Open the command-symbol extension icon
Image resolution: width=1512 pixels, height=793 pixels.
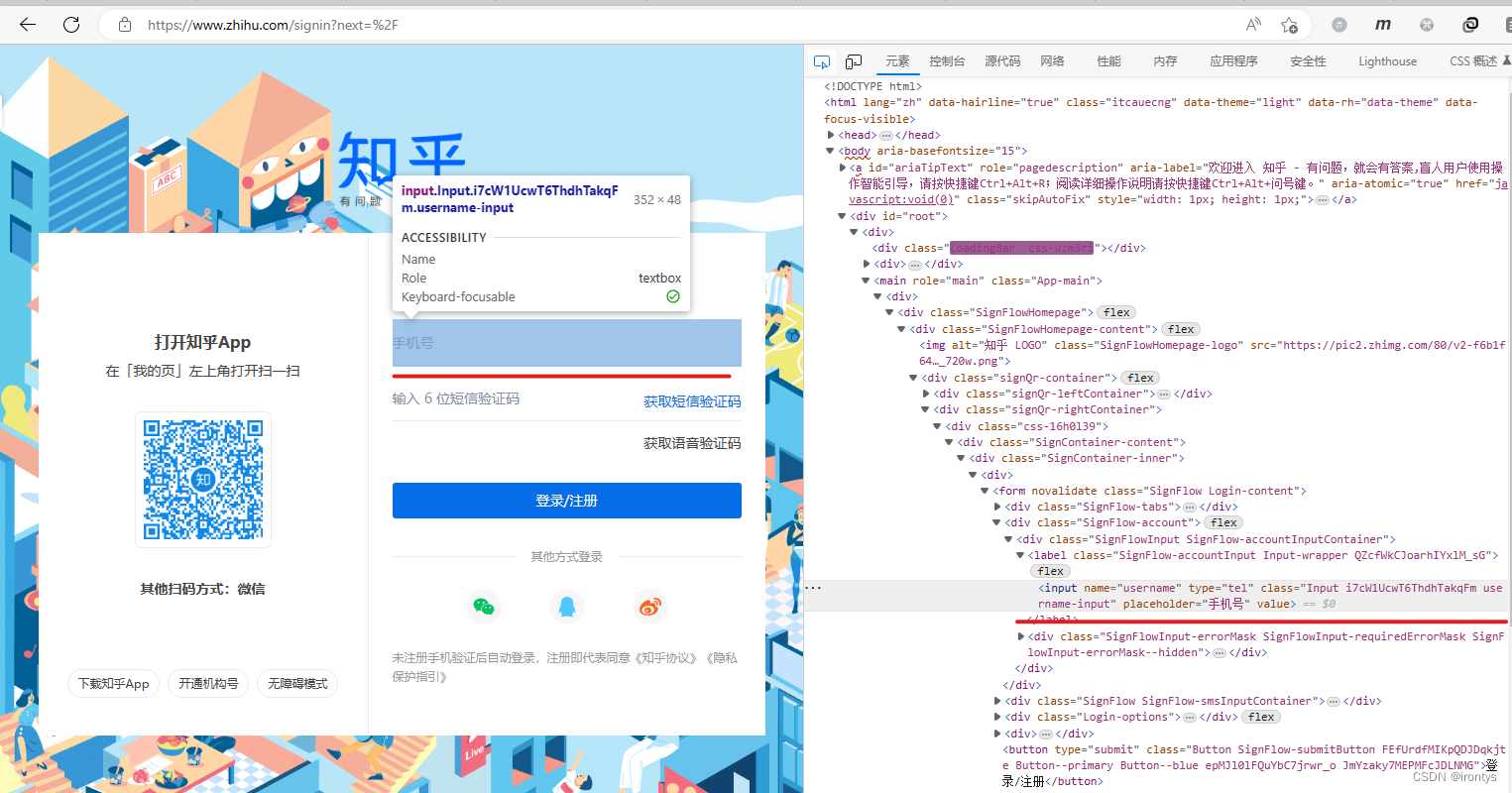point(1427,25)
